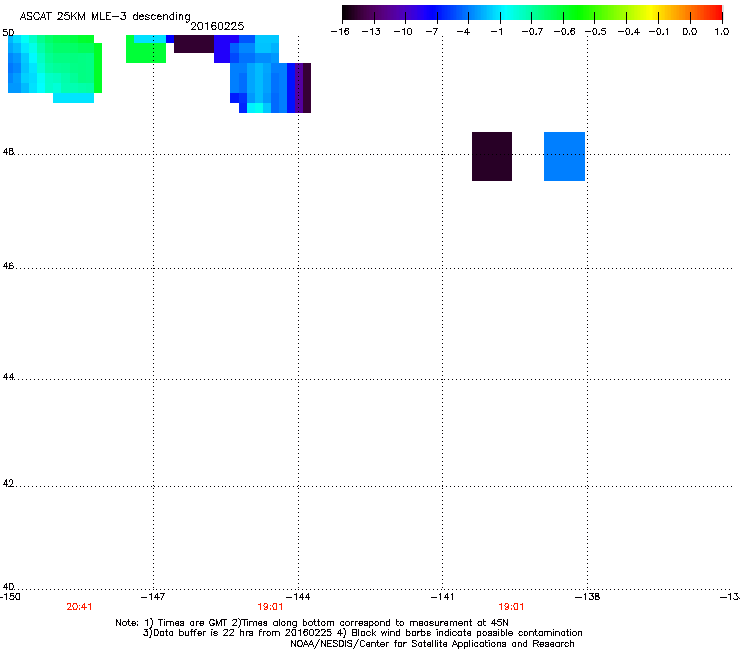Click the blue data square near 48N
740x650 pixels.
pos(564,156)
